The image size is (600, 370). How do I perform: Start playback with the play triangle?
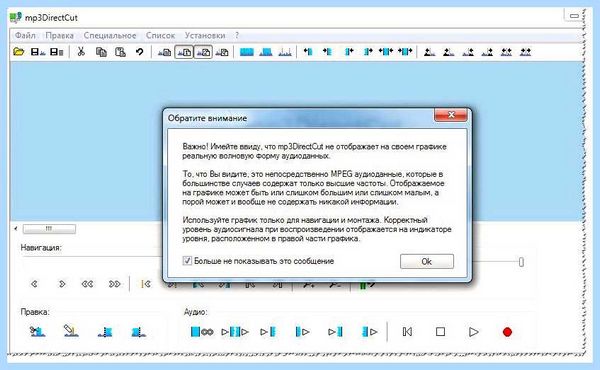click(x=474, y=332)
